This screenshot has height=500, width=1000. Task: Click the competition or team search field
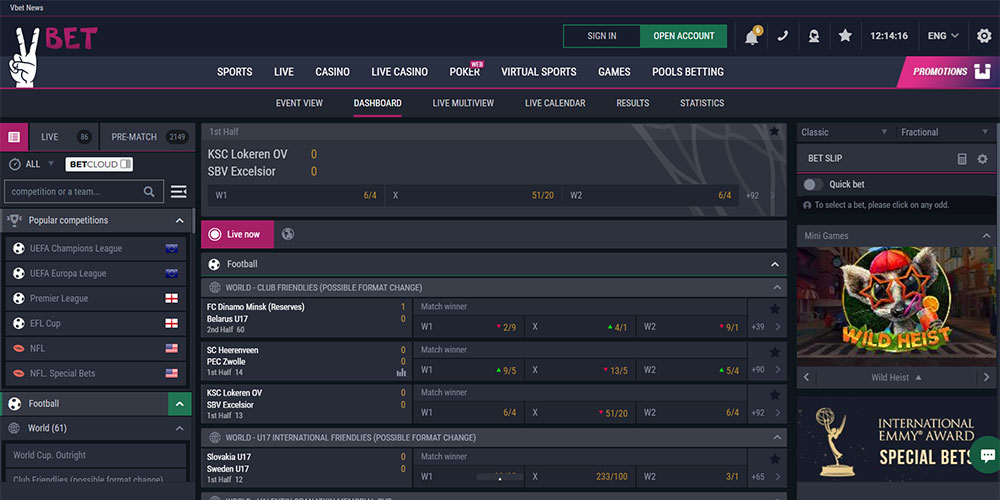[x=75, y=191]
